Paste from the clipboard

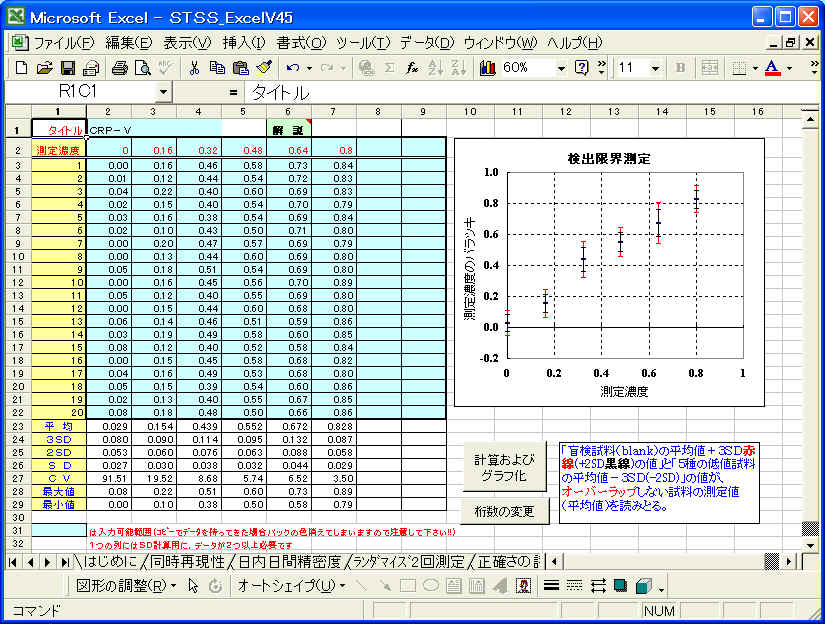point(240,68)
